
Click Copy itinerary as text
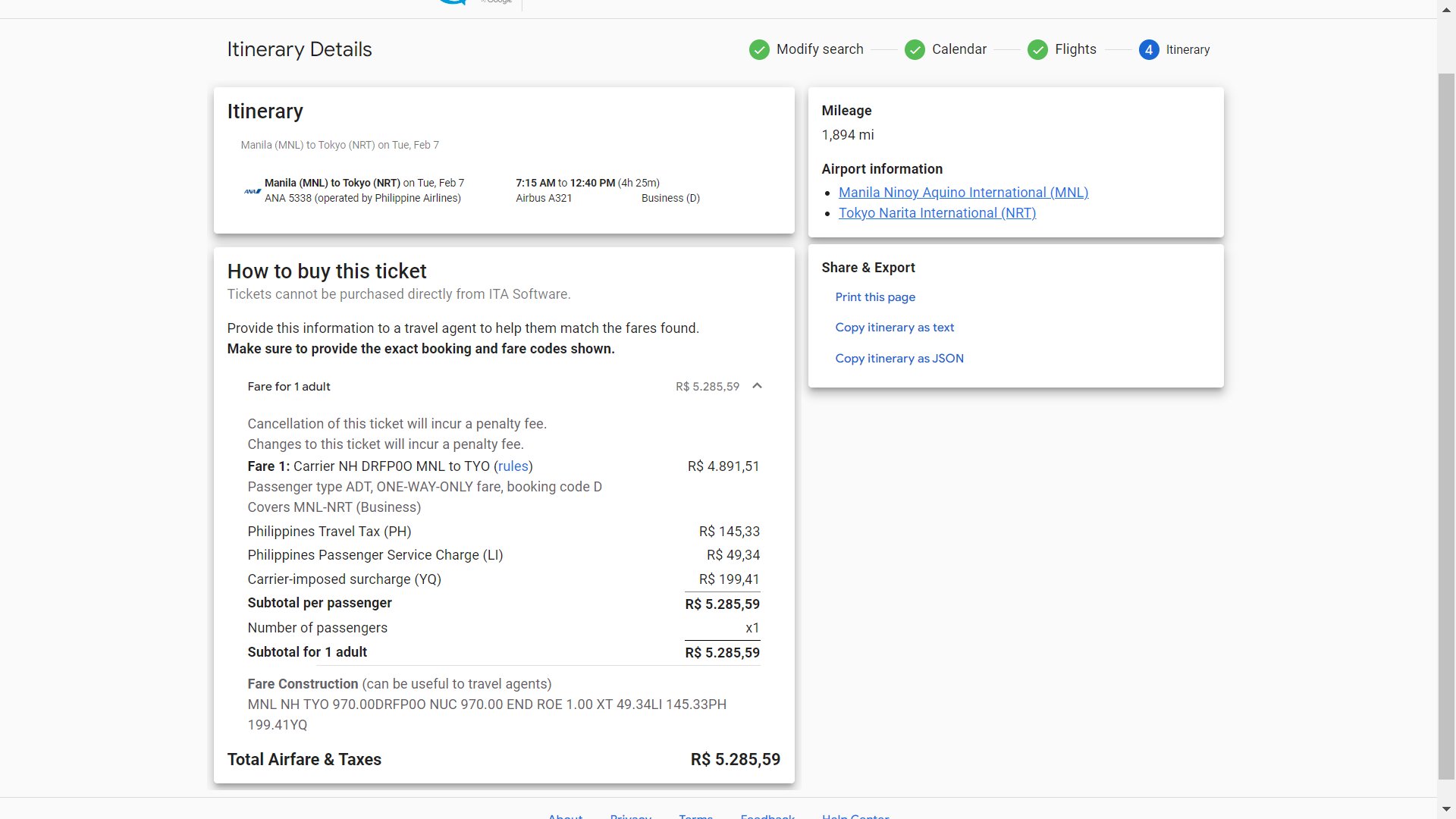[895, 328]
